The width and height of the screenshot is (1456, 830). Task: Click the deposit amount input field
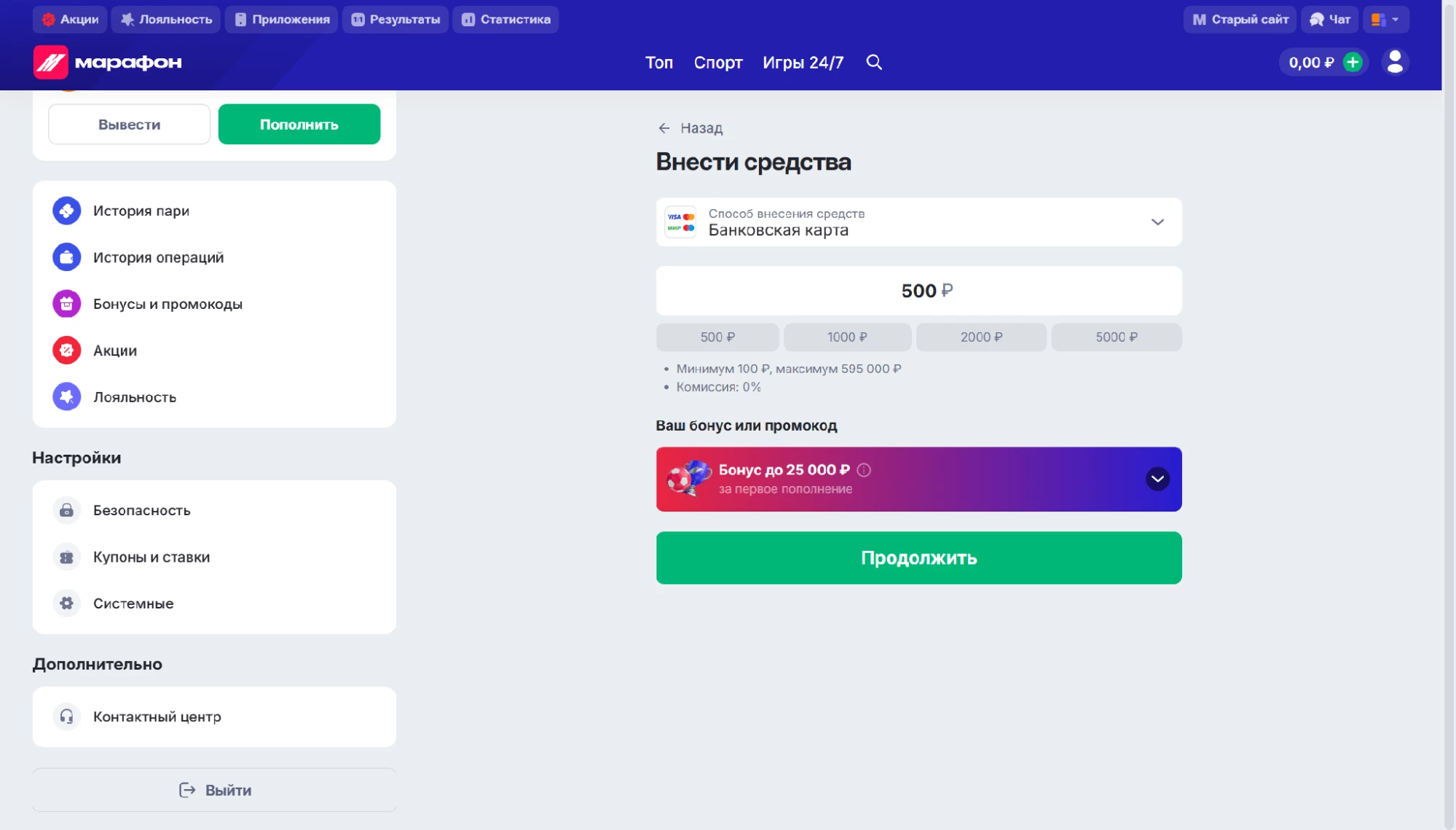[x=918, y=291]
